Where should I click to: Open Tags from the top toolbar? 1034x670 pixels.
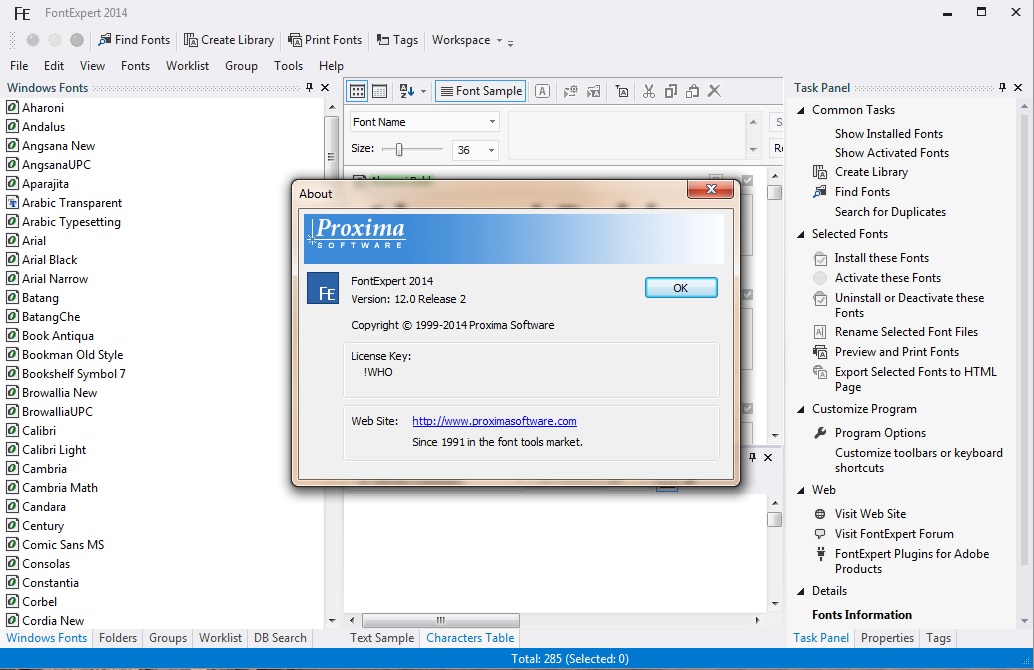click(x=397, y=40)
